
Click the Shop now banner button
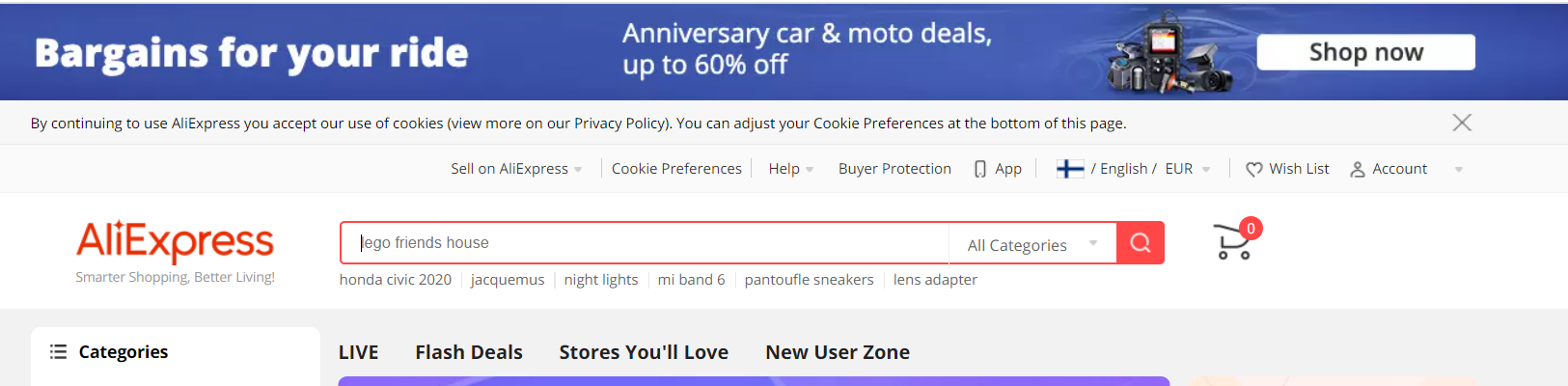[1365, 52]
